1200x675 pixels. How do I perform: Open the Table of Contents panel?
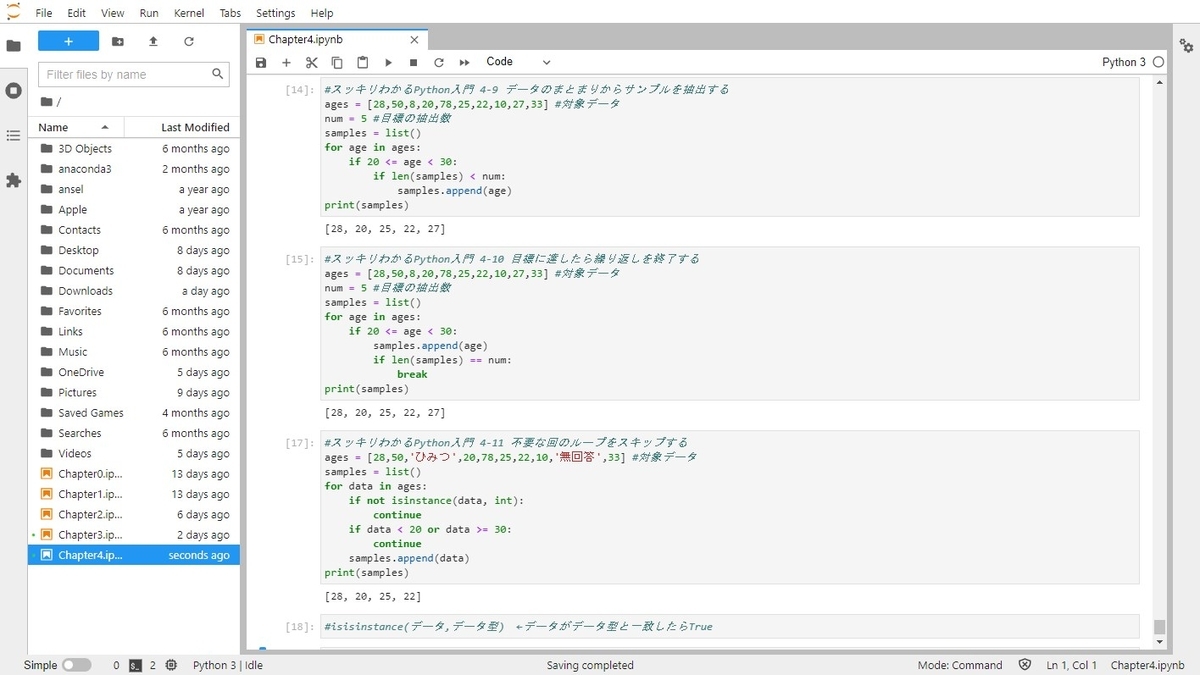[x=13, y=135]
